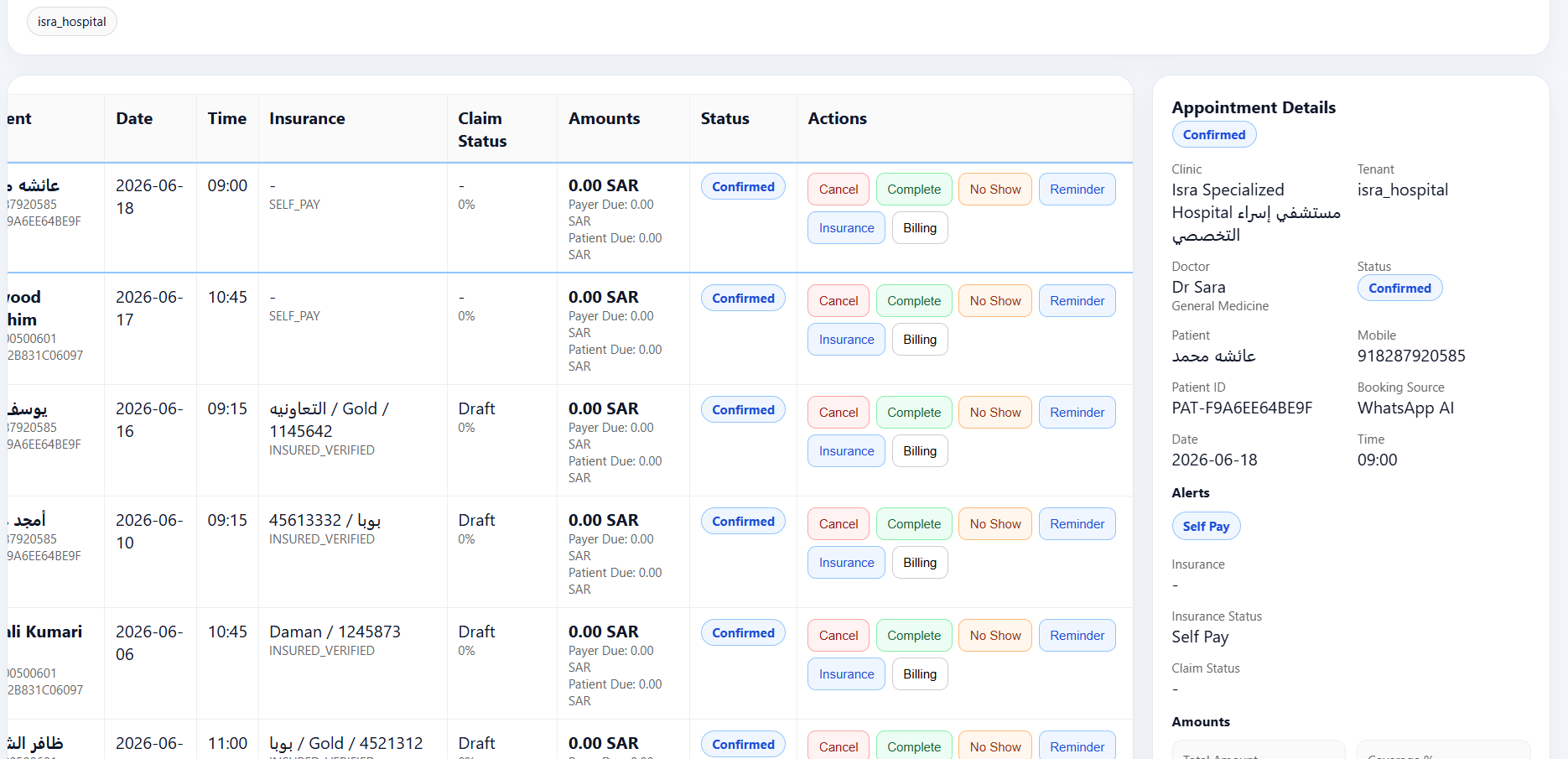Open Insurance for 2026-06-06 appointment
1568x759 pixels.
[x=846, y=674]
